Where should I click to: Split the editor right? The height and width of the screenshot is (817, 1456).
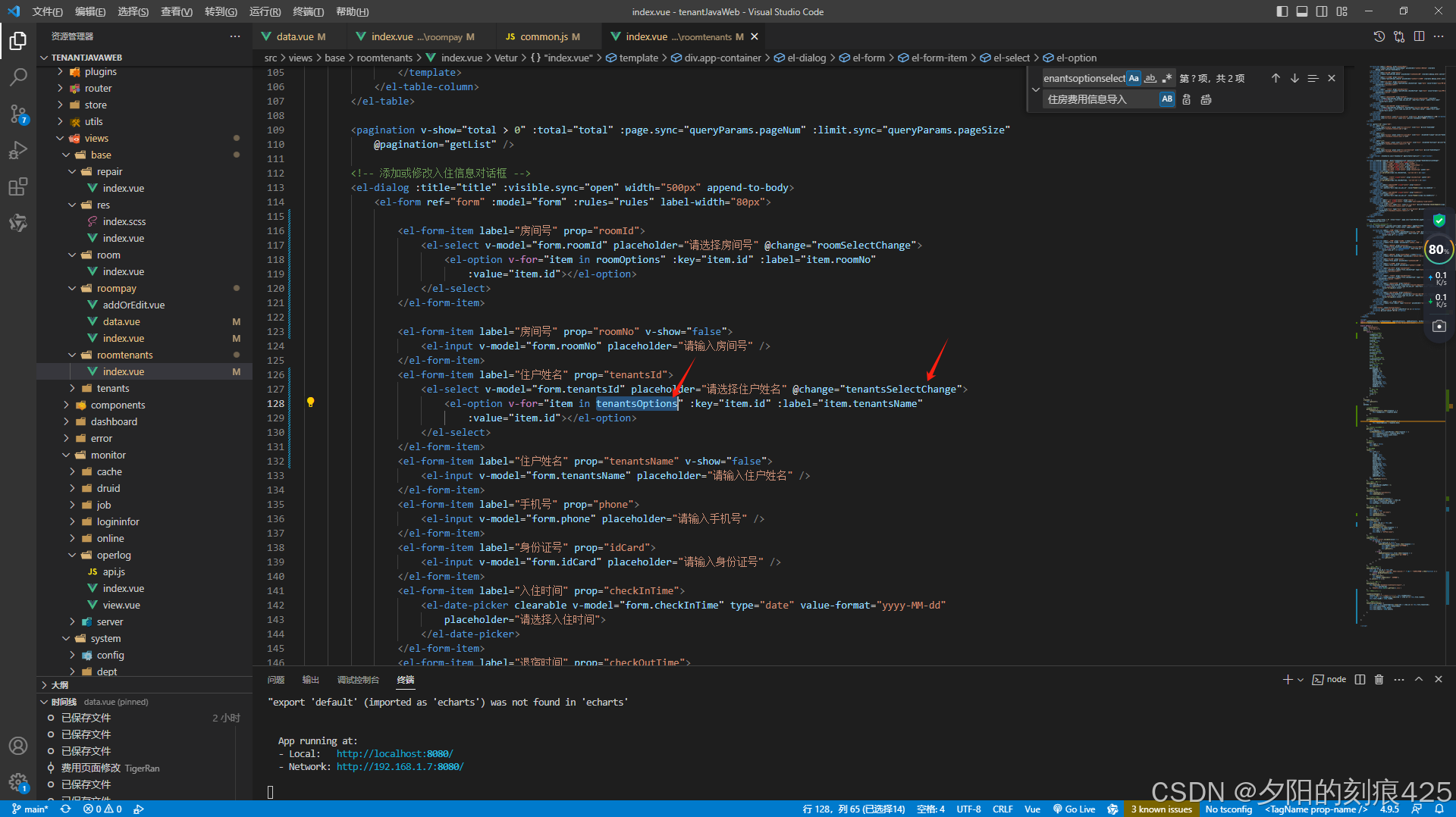[x=1419, y=36]
